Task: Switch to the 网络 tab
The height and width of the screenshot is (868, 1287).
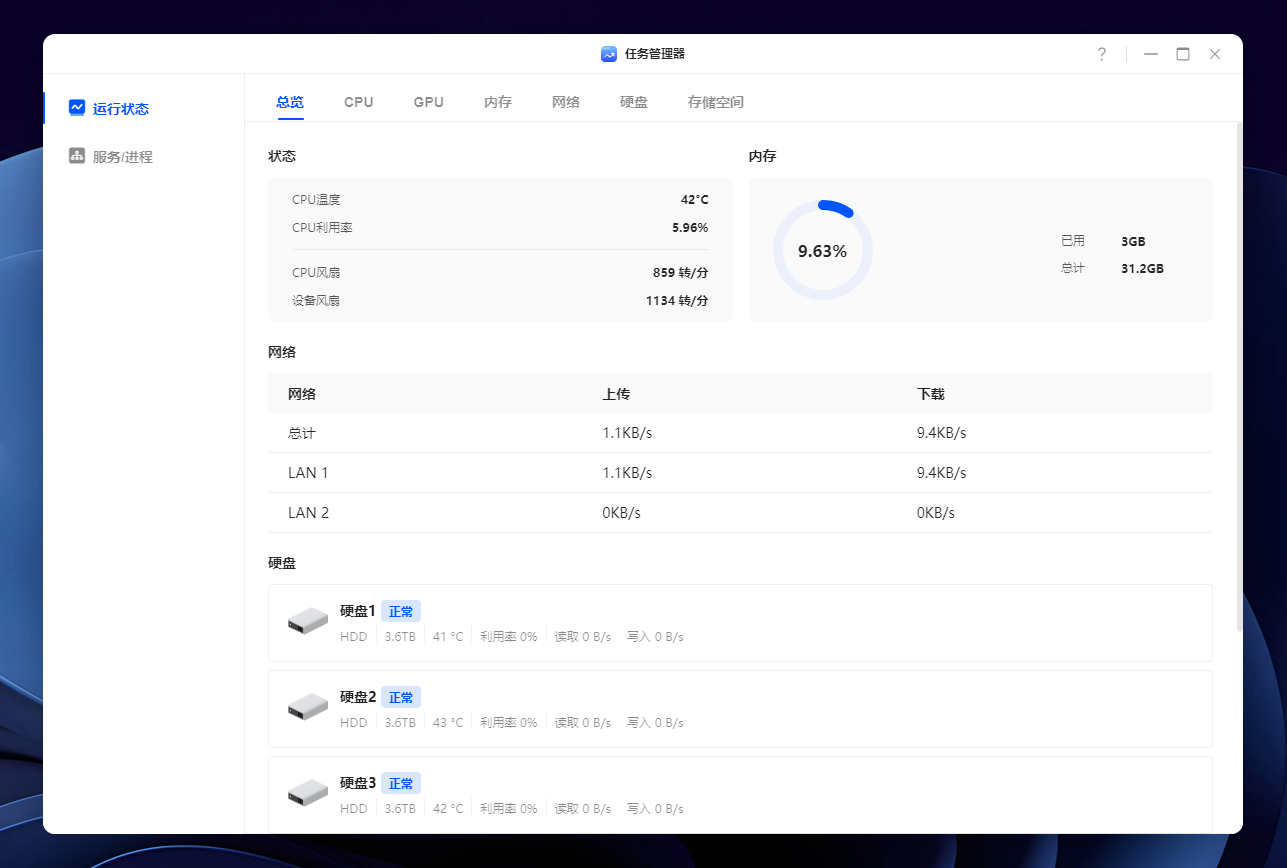Action: (566, 102)
